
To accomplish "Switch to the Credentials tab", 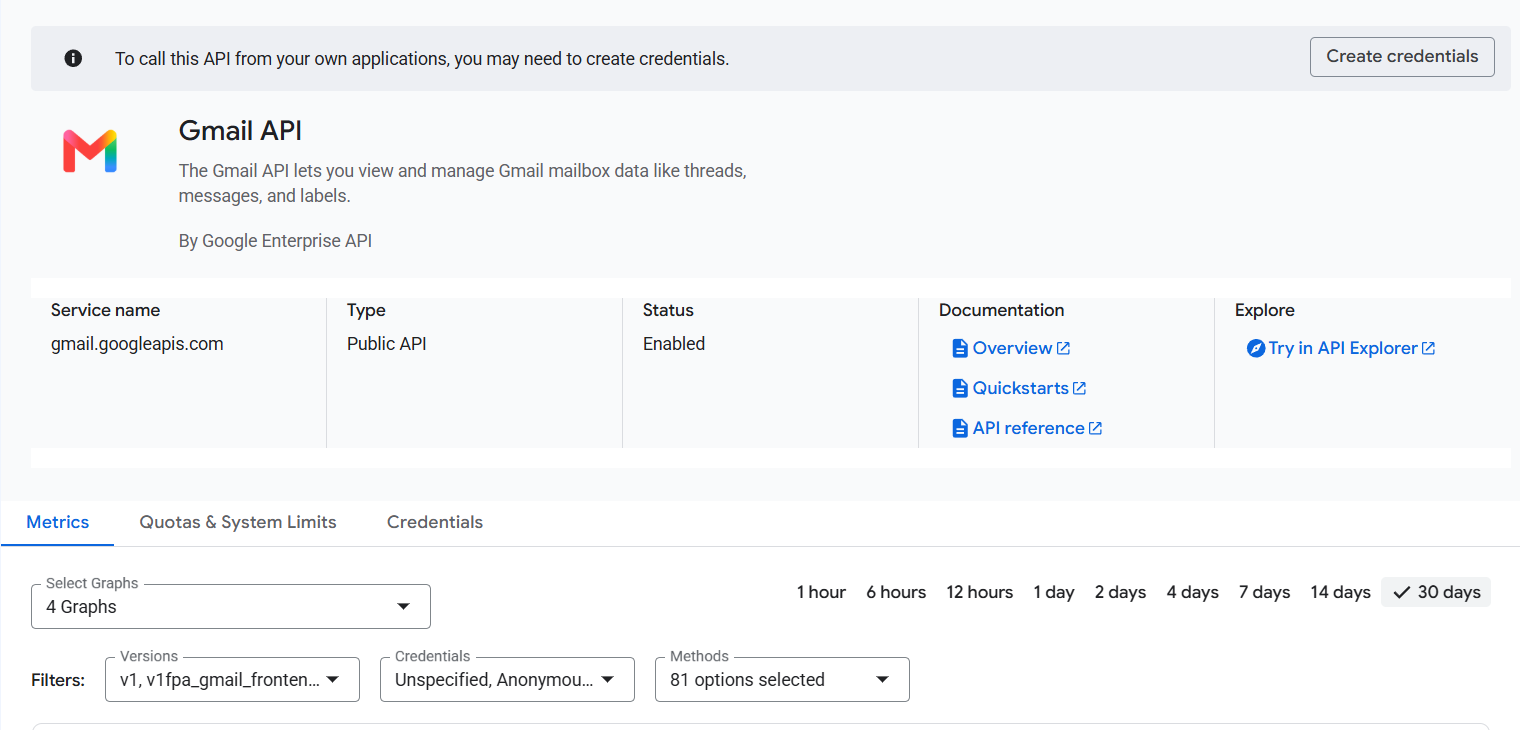I will point(435,522).
